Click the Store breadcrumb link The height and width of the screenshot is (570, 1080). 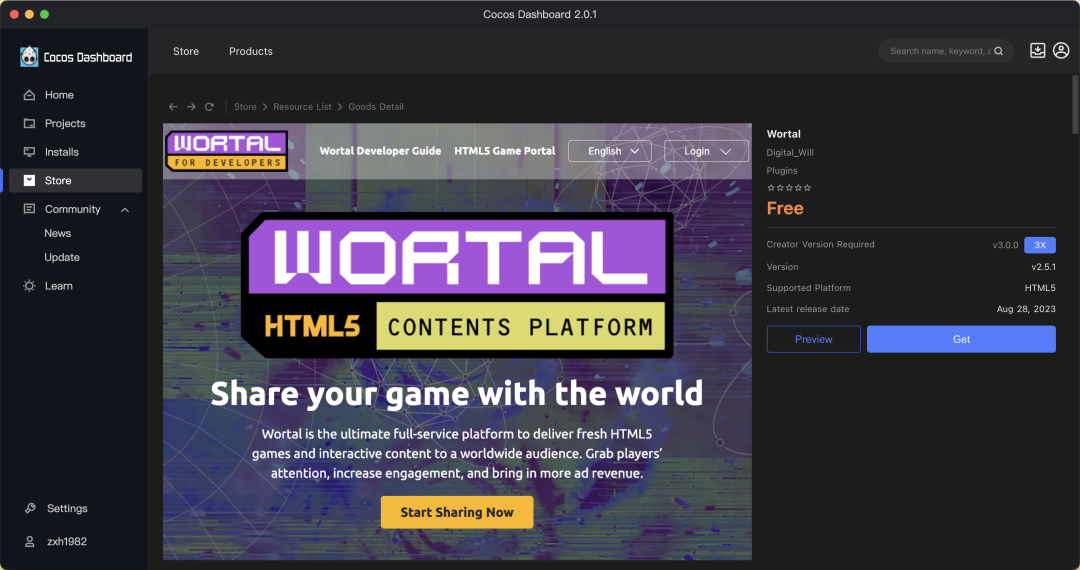pos(245,107)
